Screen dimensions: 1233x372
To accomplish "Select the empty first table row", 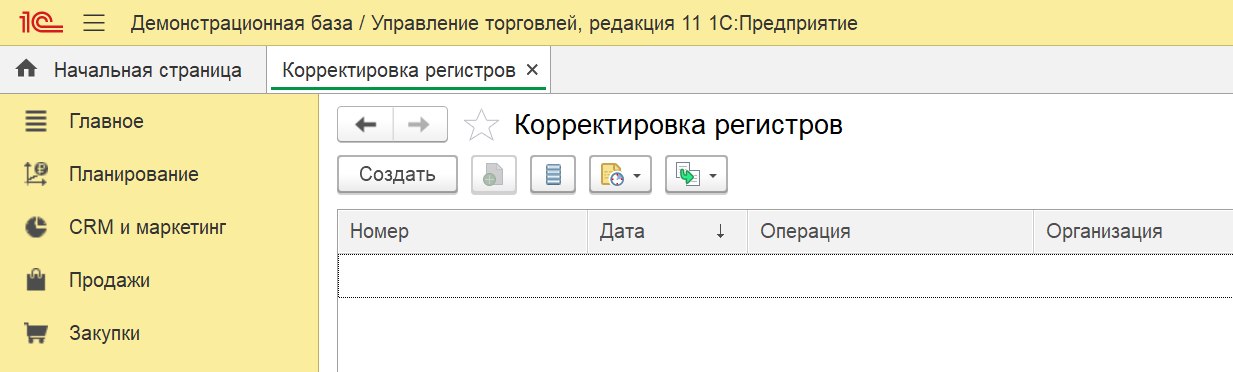I will pos(785,276).
